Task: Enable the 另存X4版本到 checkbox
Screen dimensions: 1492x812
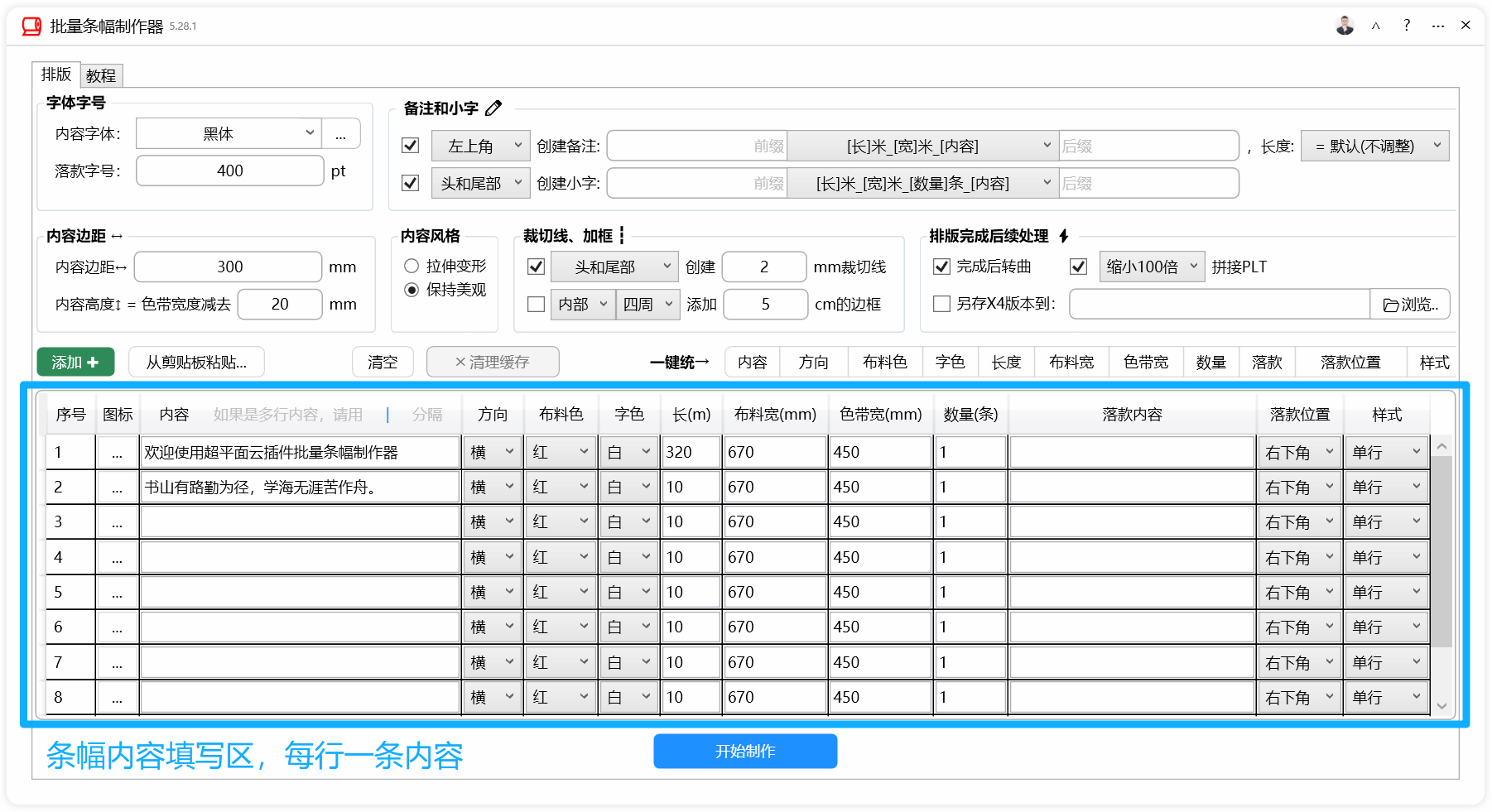Action: point(941,304)
